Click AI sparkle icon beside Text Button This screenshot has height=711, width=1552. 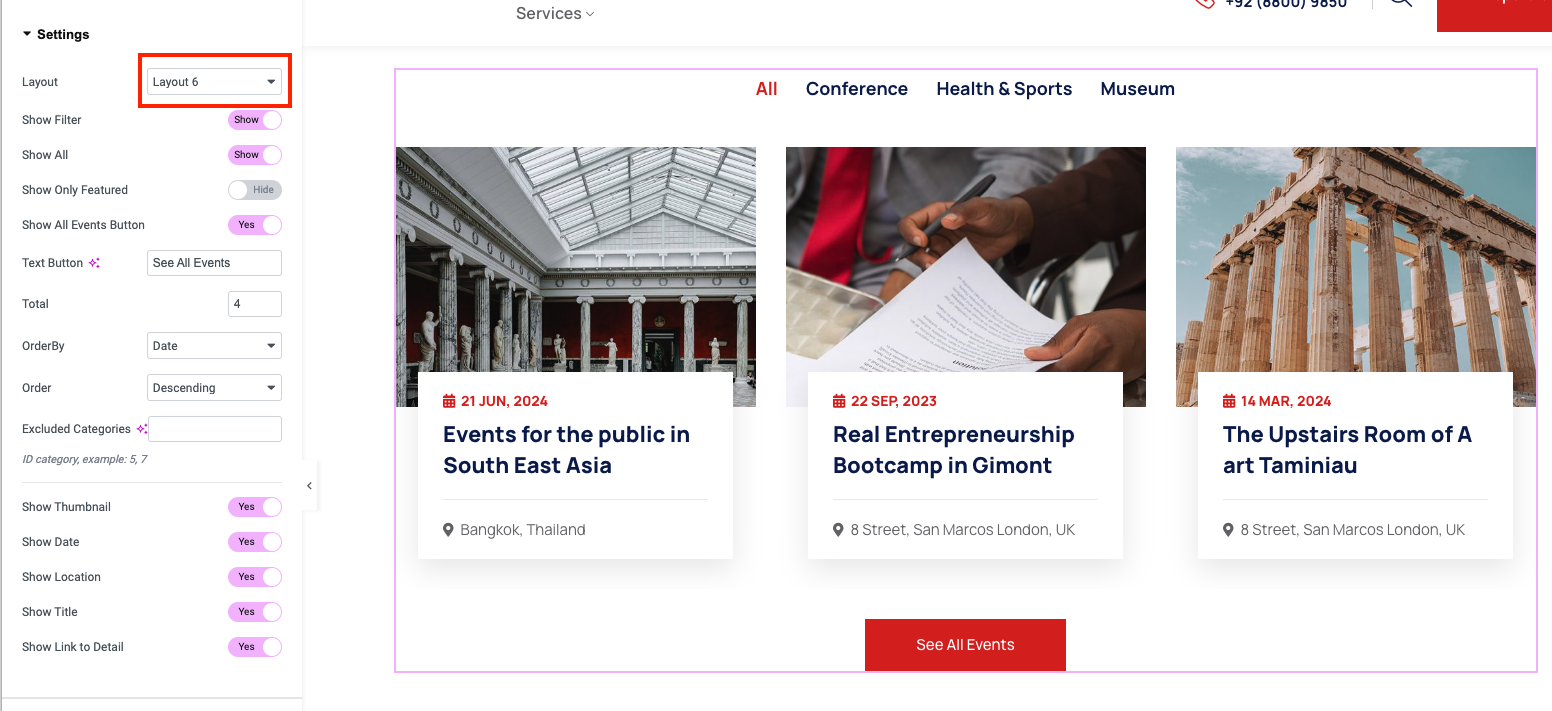94,263
